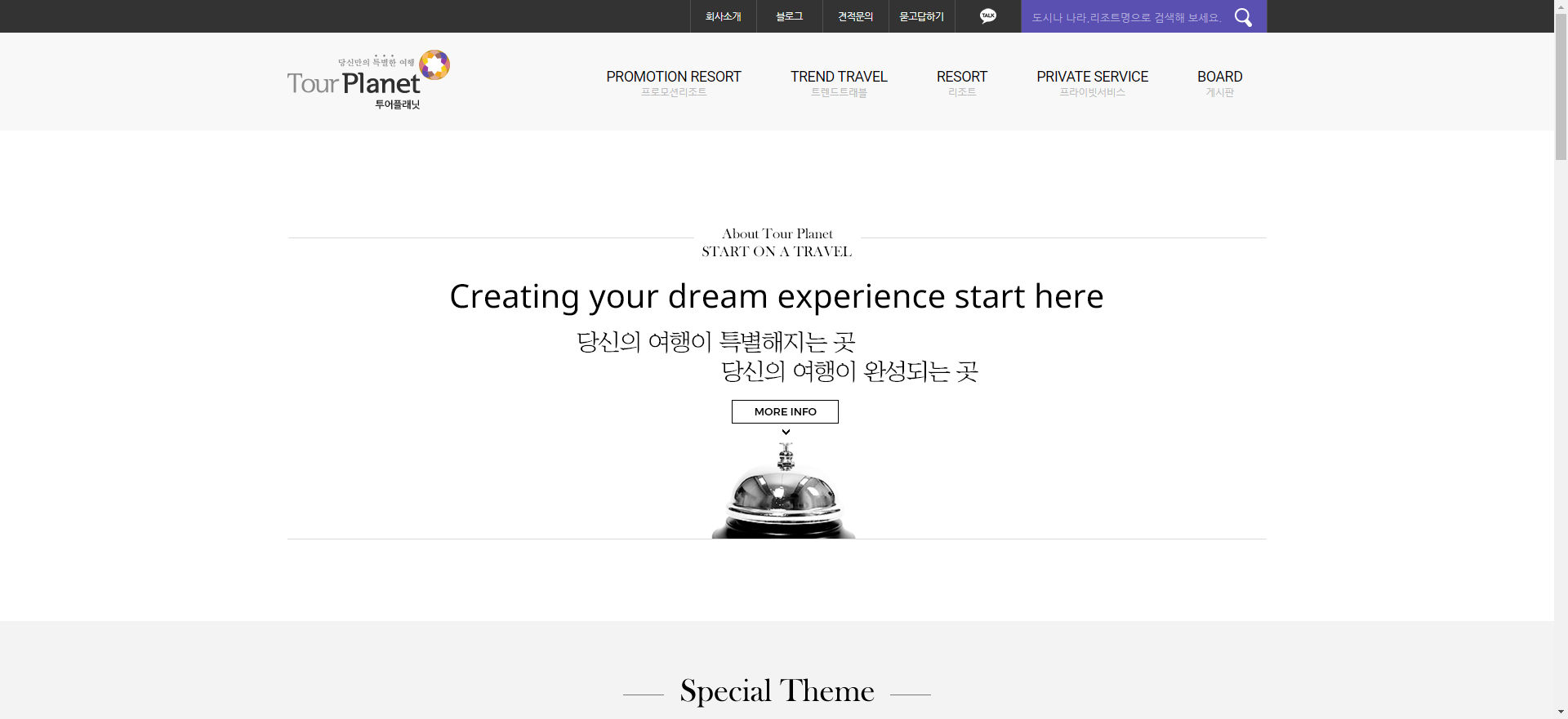Open the BOARD menu
Screen dimensions: 1568x719
pyautogui.click(x=1219, y=78)
